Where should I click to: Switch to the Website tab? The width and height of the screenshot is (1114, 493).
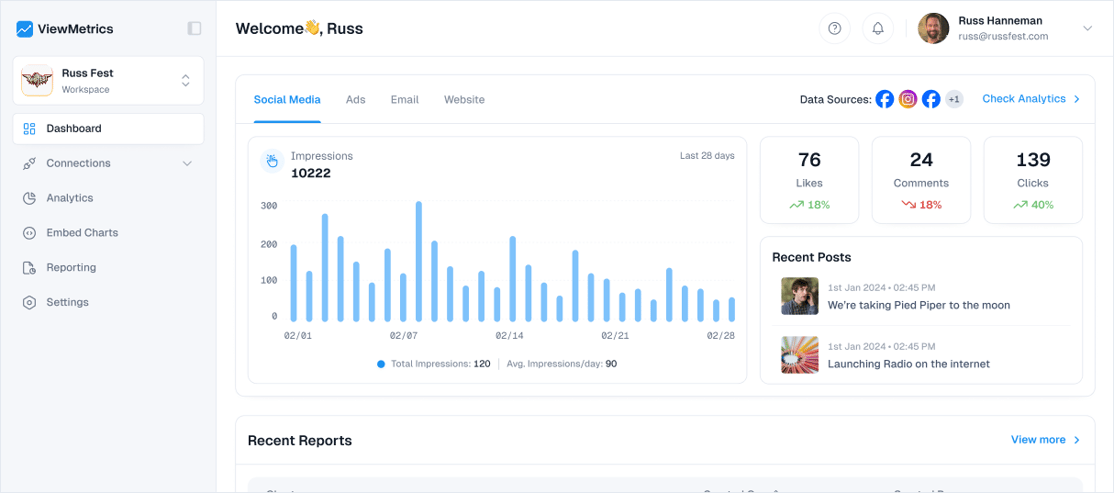point(464,99)
